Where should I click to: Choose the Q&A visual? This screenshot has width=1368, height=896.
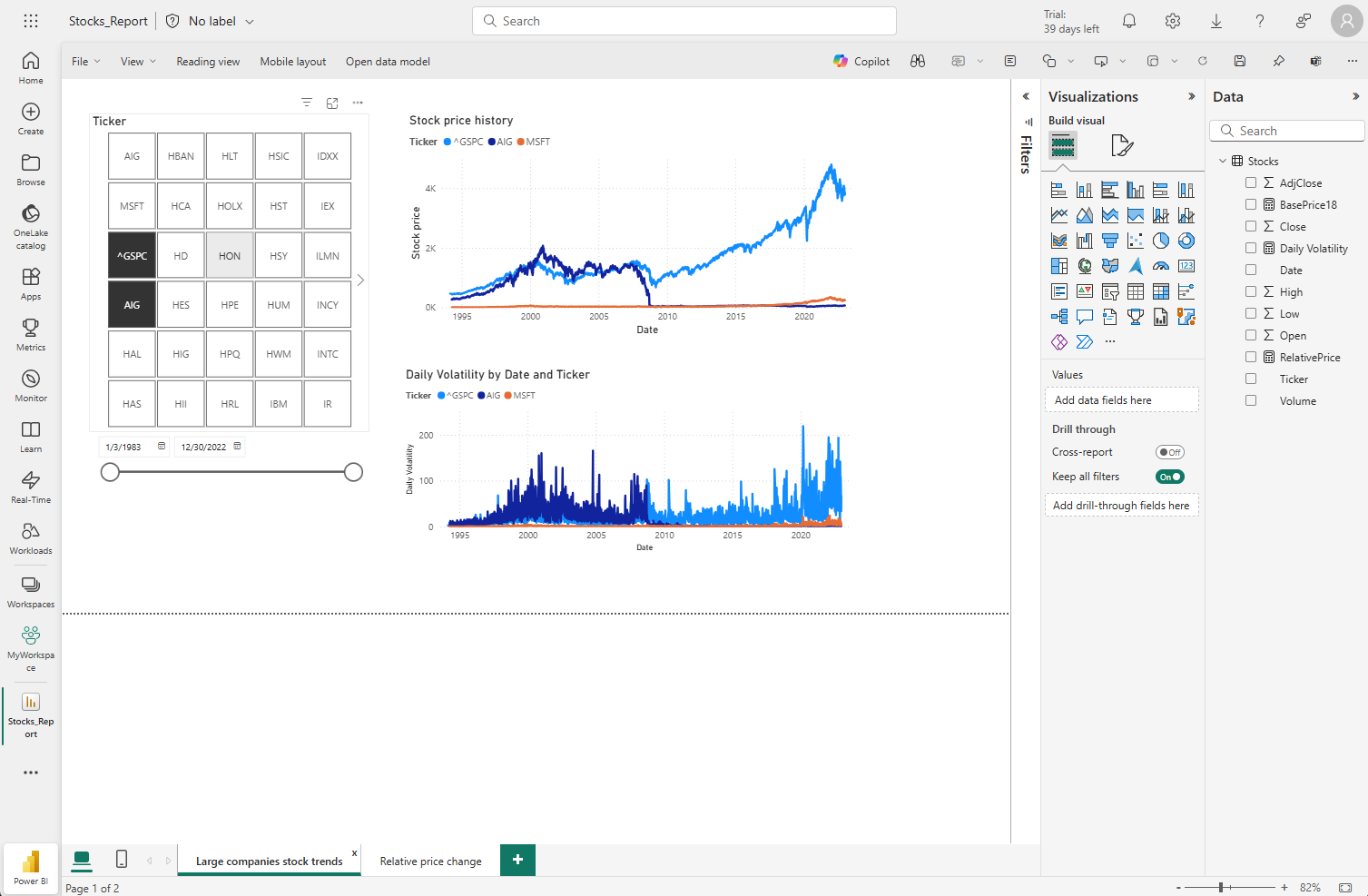[1084, 317]
